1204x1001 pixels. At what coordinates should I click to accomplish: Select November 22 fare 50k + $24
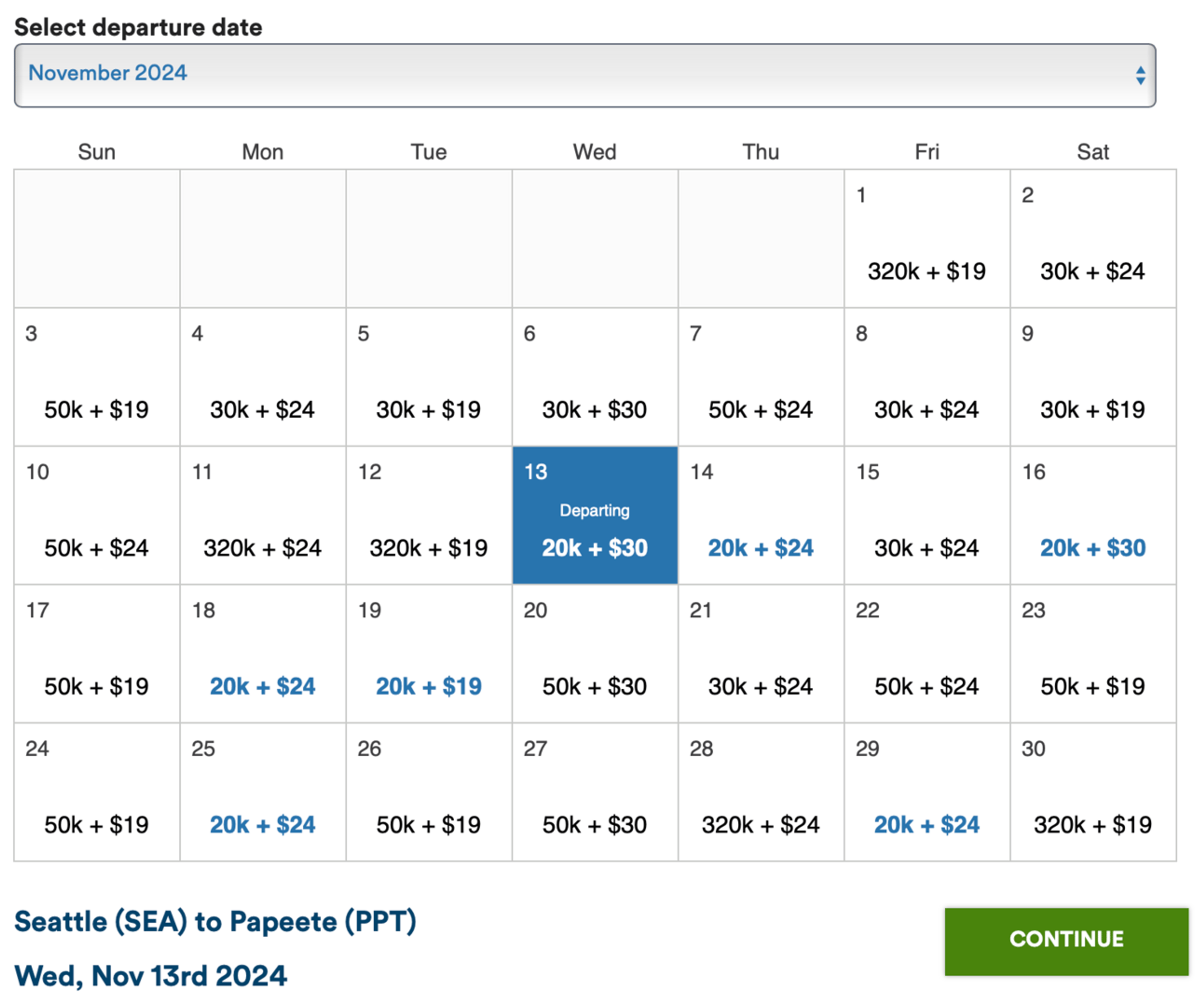(x=927, y=654)
